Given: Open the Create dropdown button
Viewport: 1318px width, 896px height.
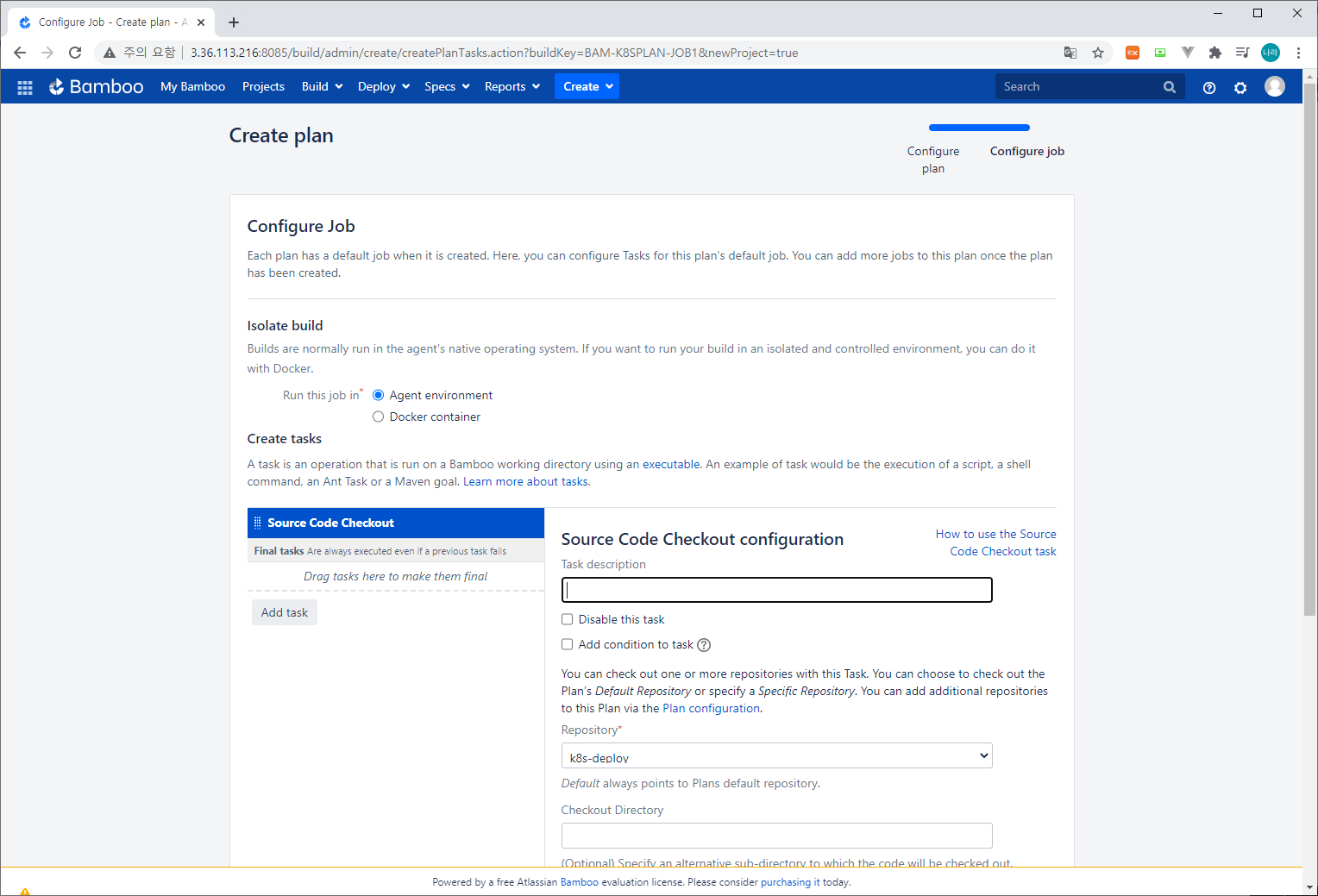Looking at the screenshot, I should coord(587,86).
